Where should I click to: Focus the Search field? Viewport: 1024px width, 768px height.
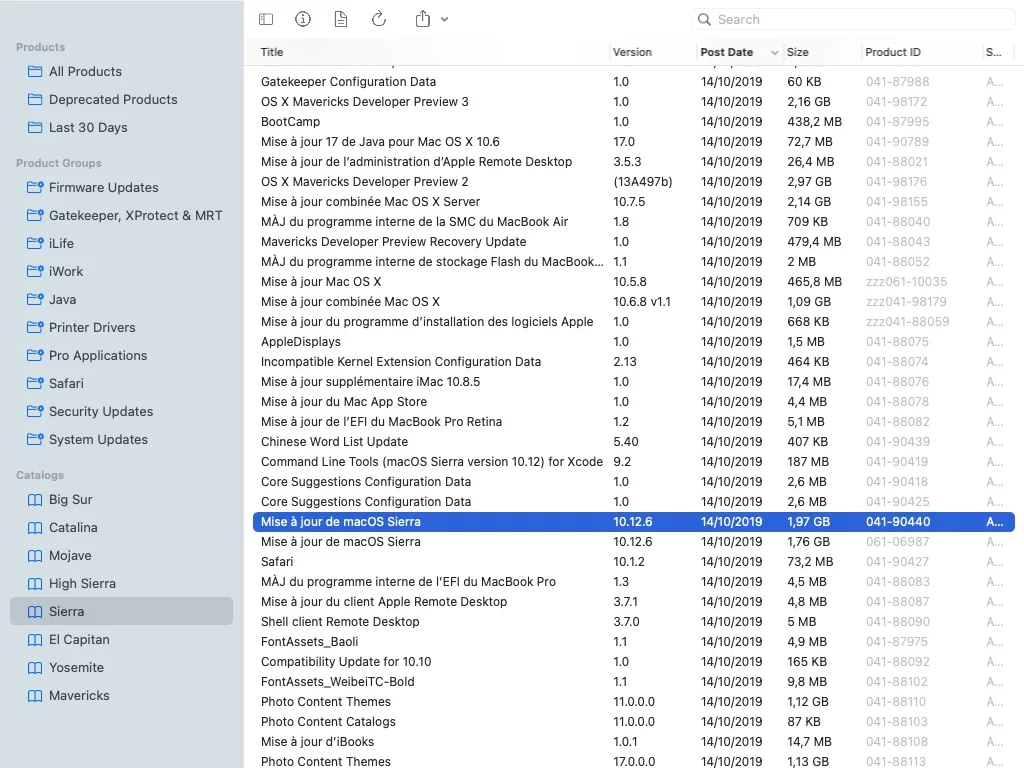pos(853,20)
